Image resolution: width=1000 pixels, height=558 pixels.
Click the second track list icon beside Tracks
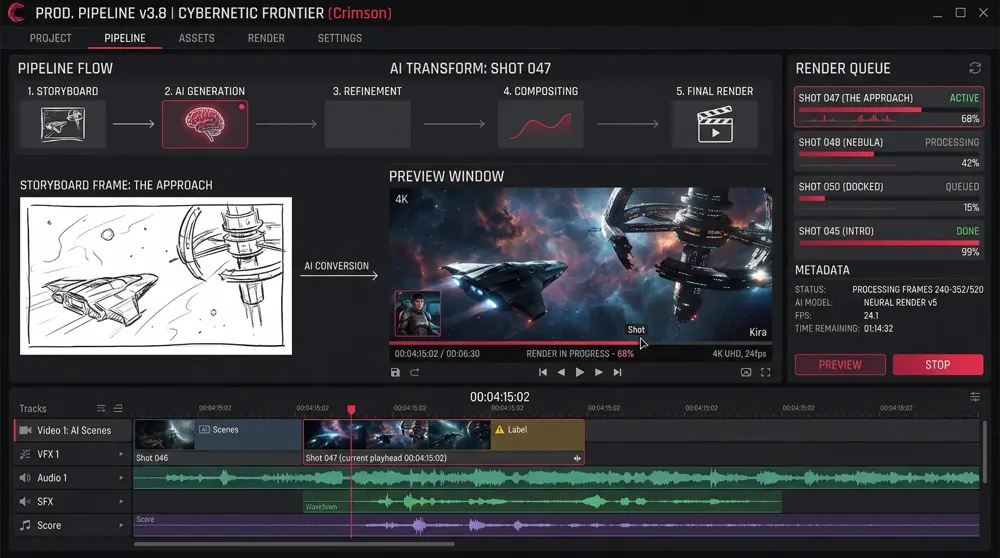click(x=117, y=408)
